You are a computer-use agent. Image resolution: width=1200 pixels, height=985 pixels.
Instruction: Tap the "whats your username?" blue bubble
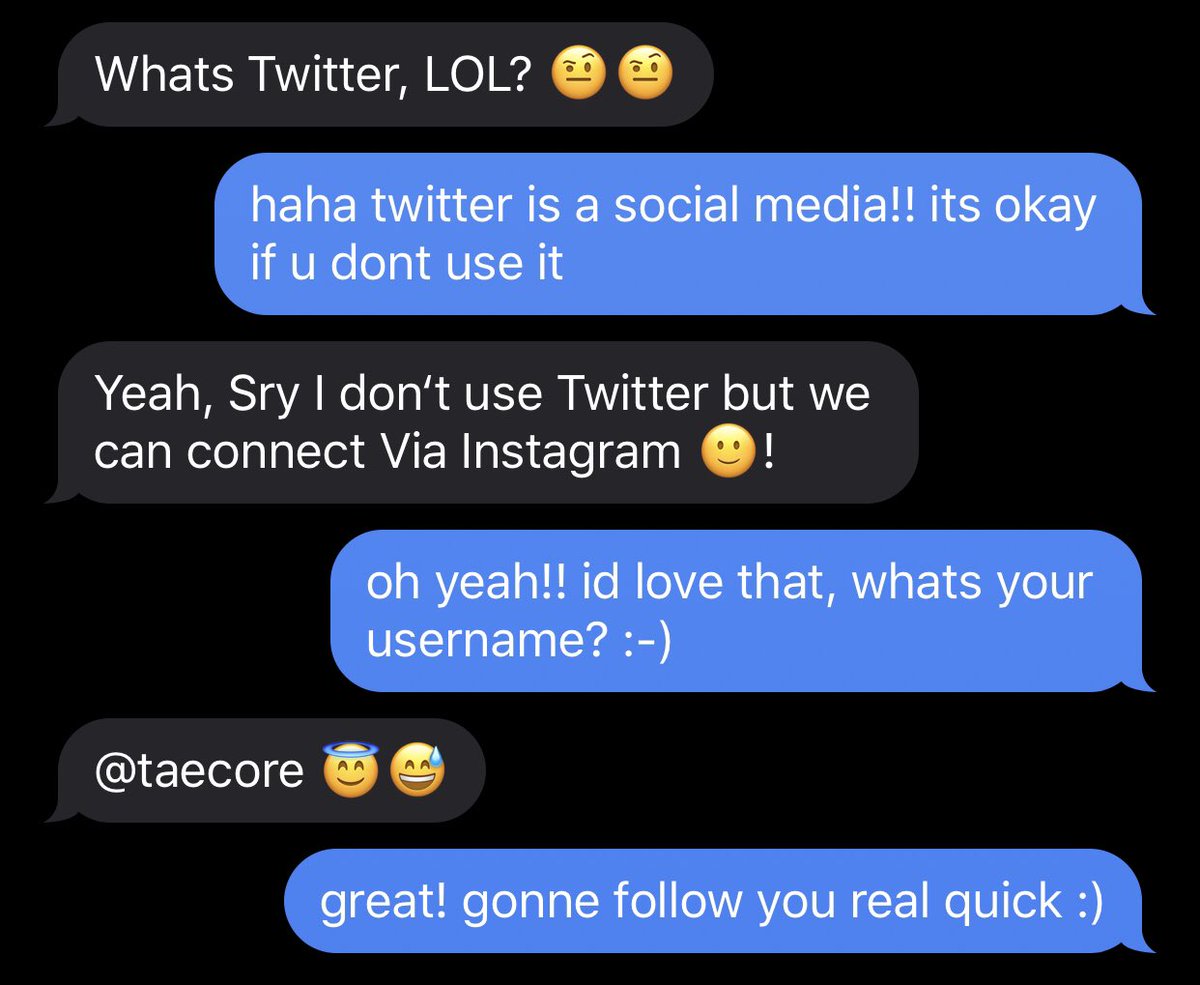[x=743, y=611]
